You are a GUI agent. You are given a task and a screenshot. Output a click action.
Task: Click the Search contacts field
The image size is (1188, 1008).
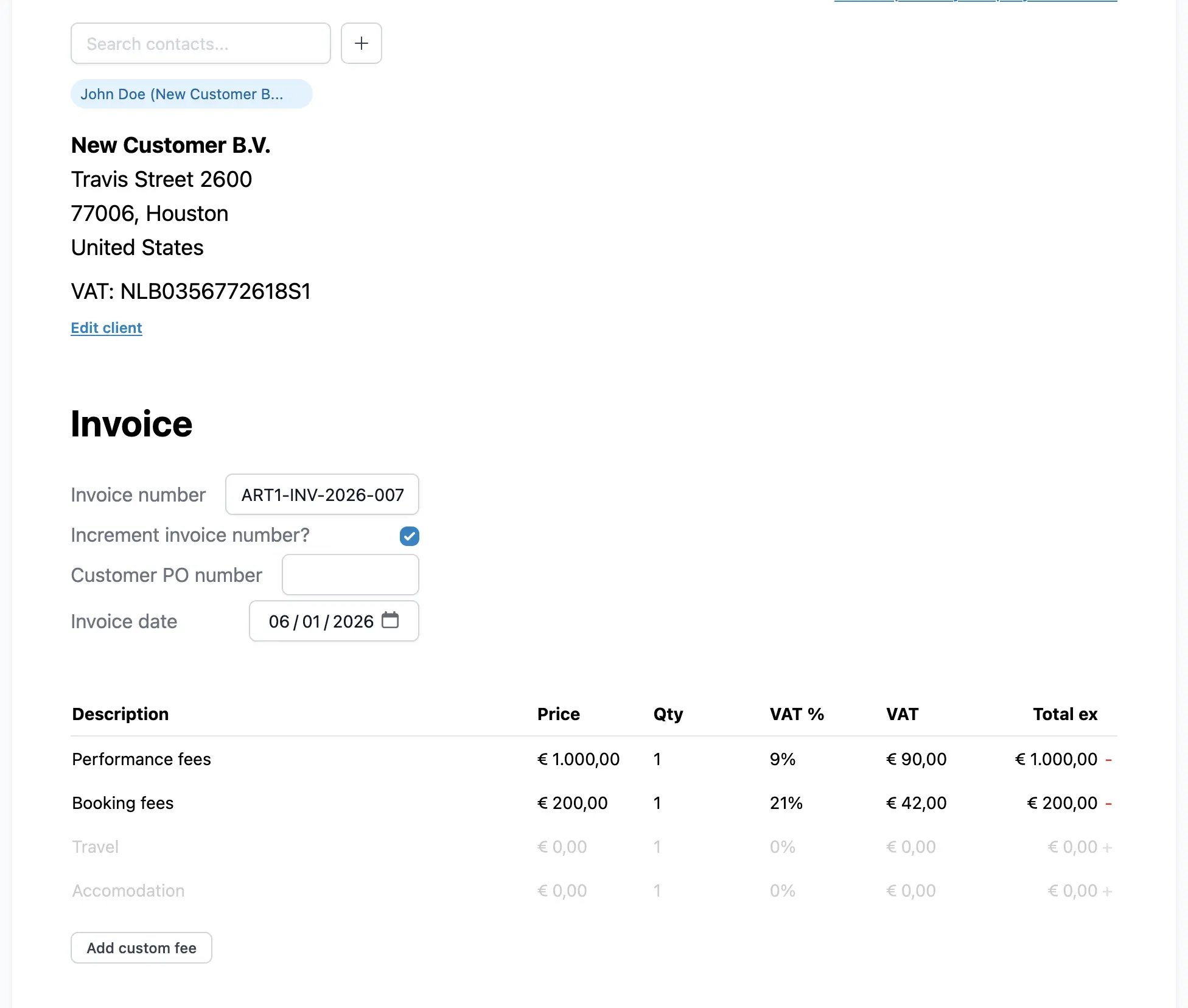tap(200, 43)
